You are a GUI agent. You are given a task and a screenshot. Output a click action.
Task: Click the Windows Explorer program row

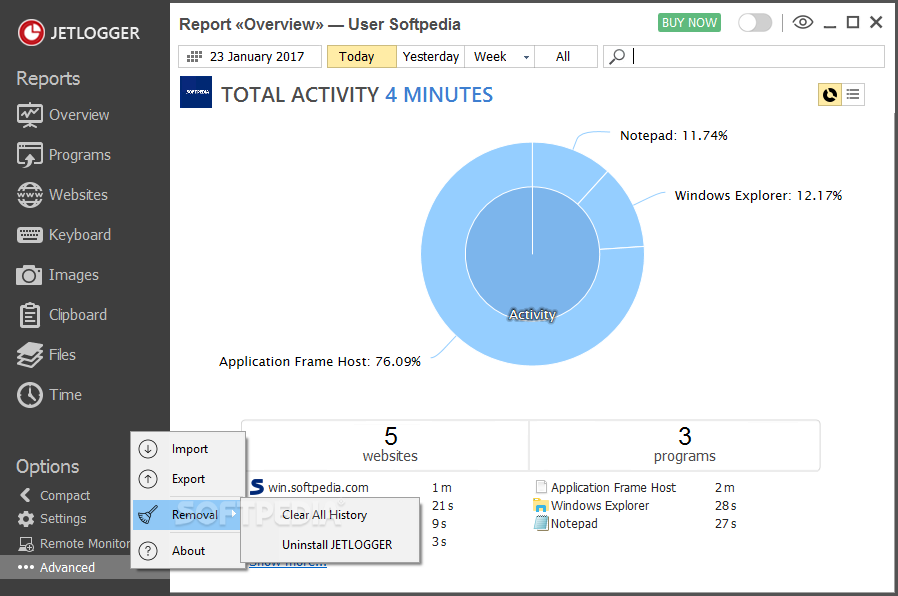click(x=635, y=506)
